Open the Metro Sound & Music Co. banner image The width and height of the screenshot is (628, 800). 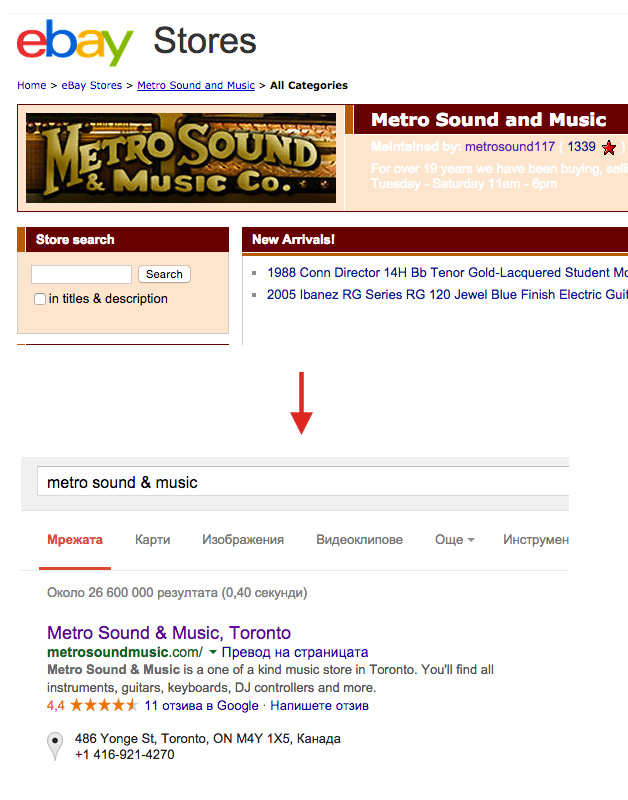181,157
